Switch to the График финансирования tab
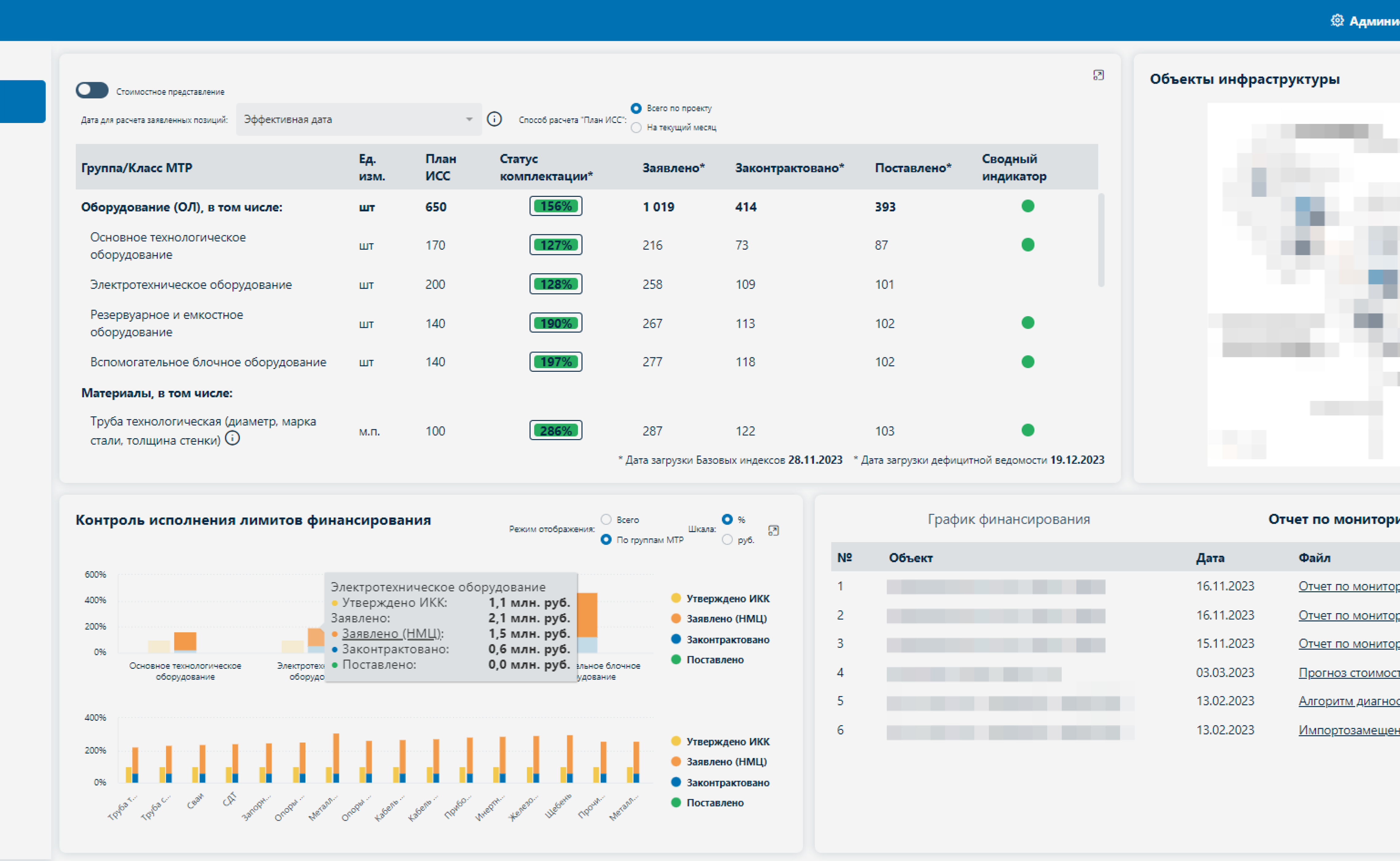The image size is (1400, 861). [x=1009, y=519]
